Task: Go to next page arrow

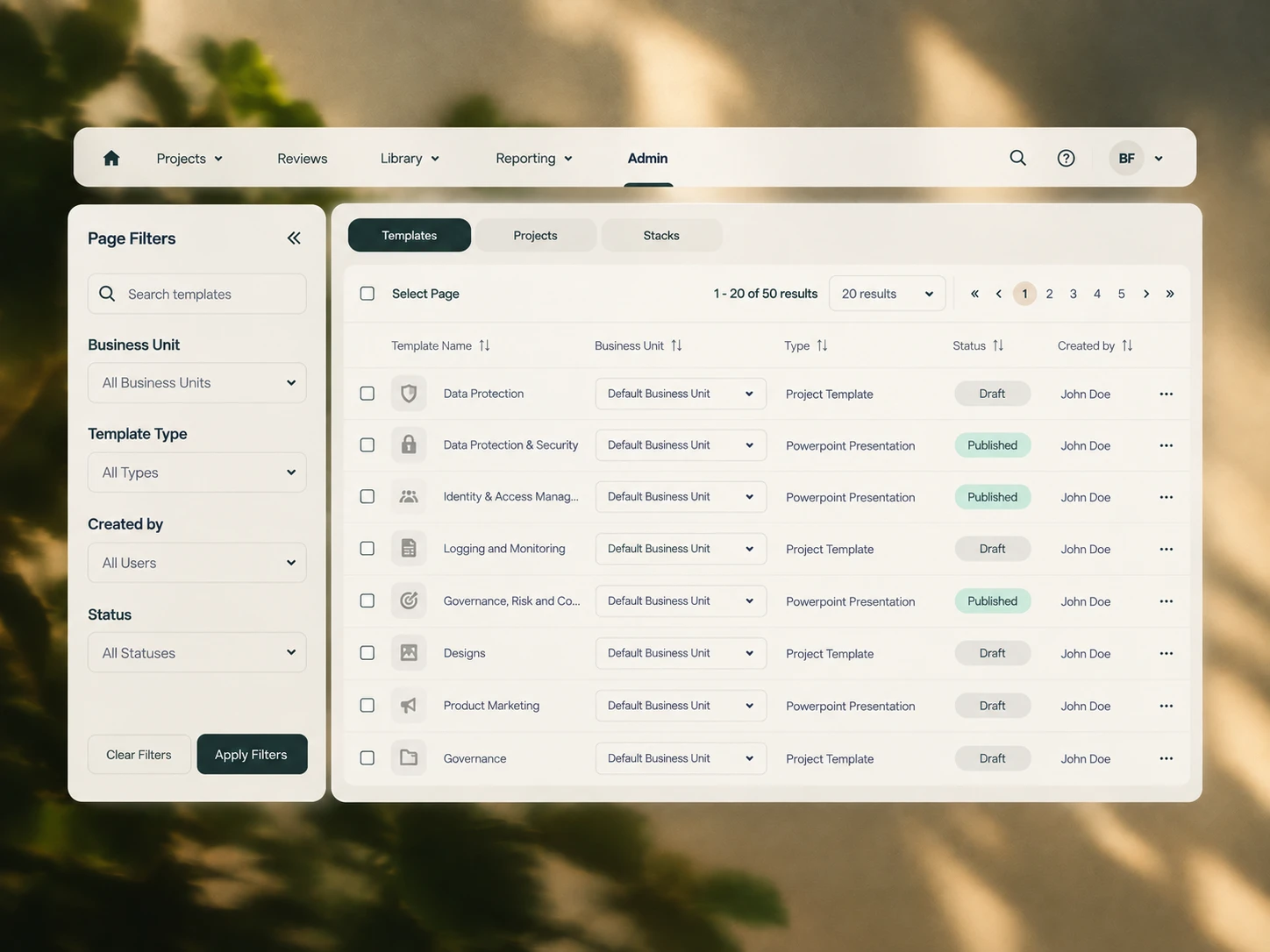Action: (x=1145, y=294)
